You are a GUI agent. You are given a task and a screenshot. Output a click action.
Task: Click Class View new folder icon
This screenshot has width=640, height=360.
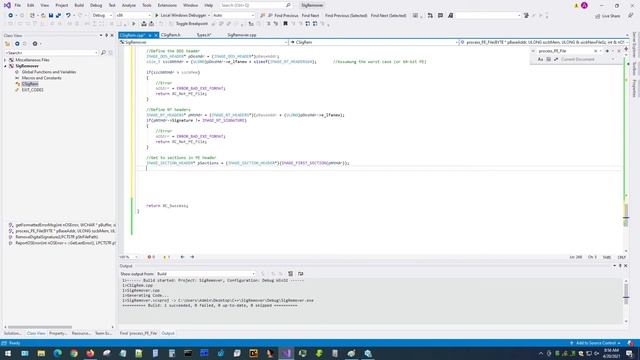7,44
